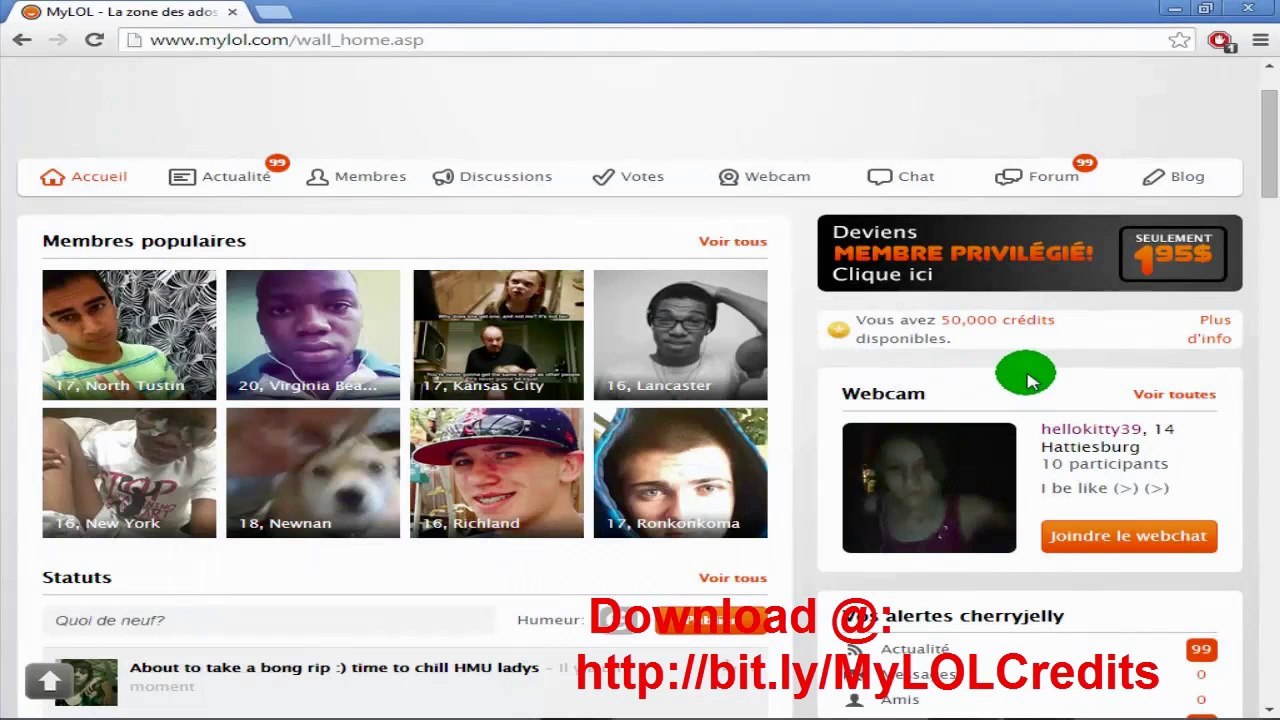The width and height of the screenshot is (1280, 720).
Task: Open hellokitty39's profile link
Action: [x=1091, y=429]
